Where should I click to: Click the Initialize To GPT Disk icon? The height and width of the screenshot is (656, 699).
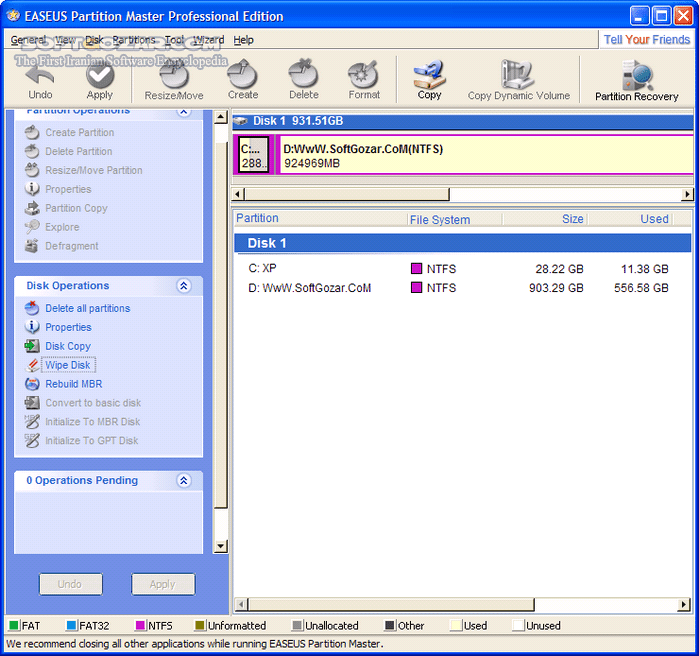tap(32, 440)
